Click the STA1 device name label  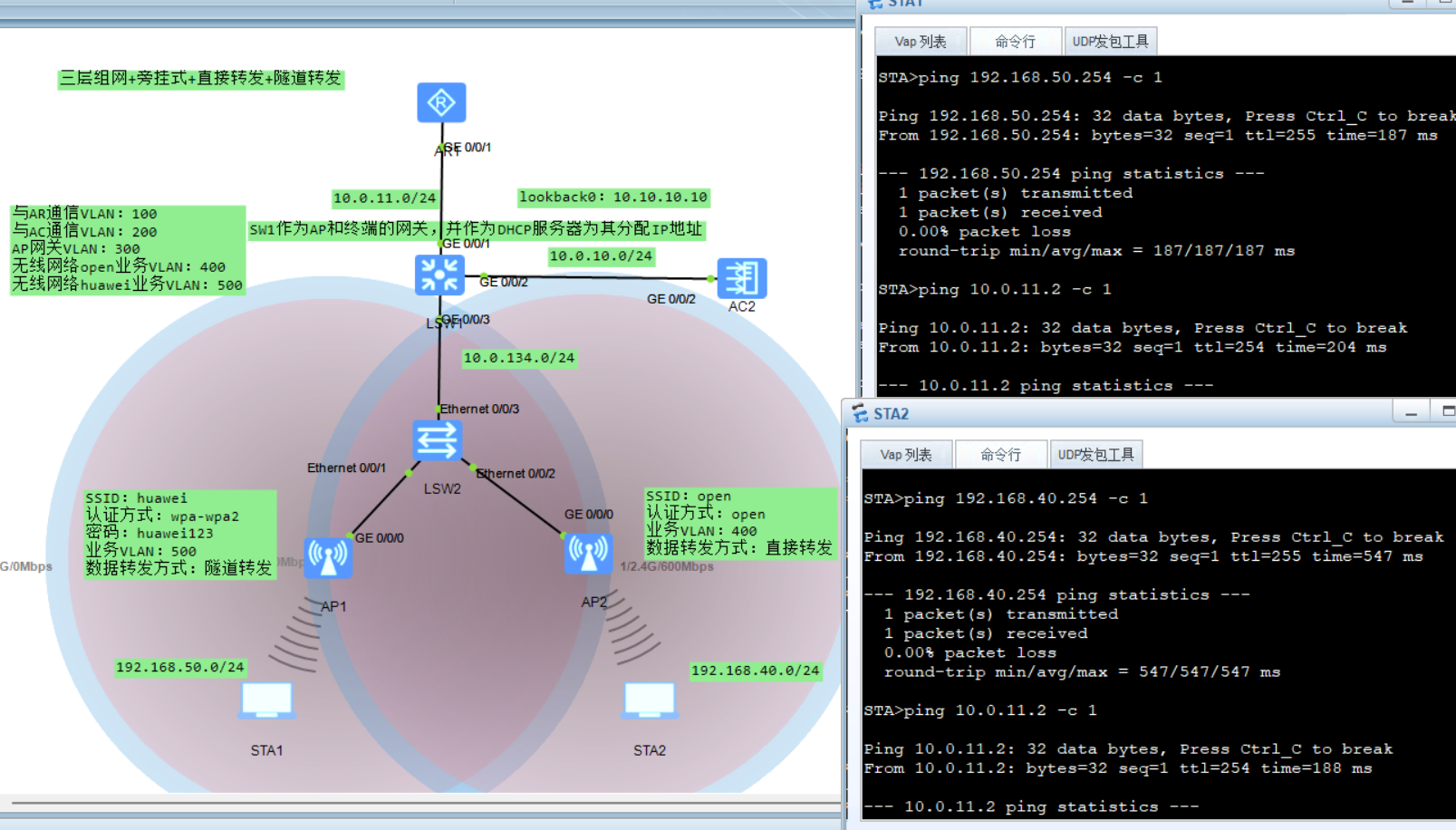[267, 751]
